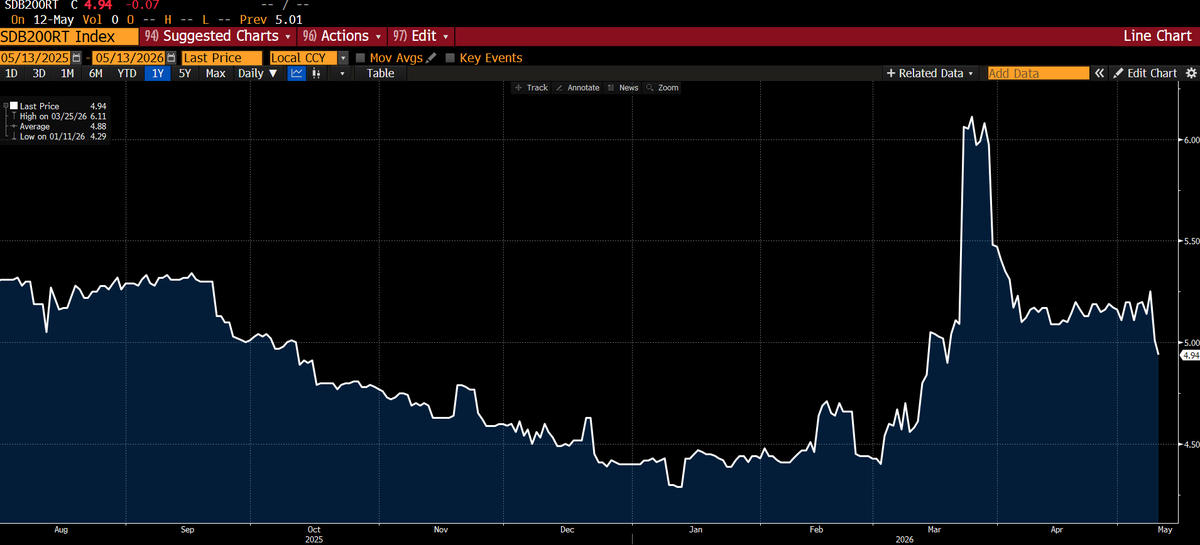Click the Edit Chart button
The image size is (1200, 545).
(1145, 73)
